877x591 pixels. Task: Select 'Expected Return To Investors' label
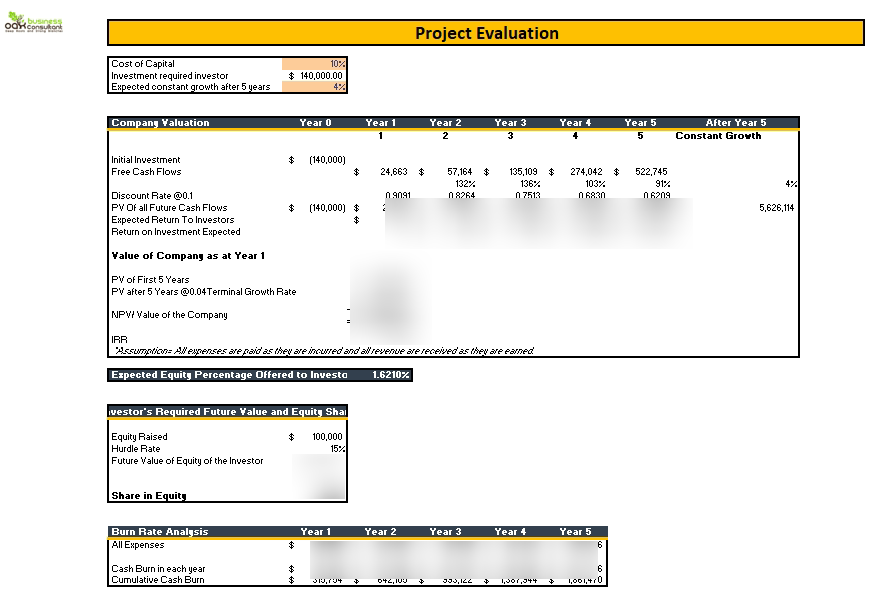pos(172,220)
